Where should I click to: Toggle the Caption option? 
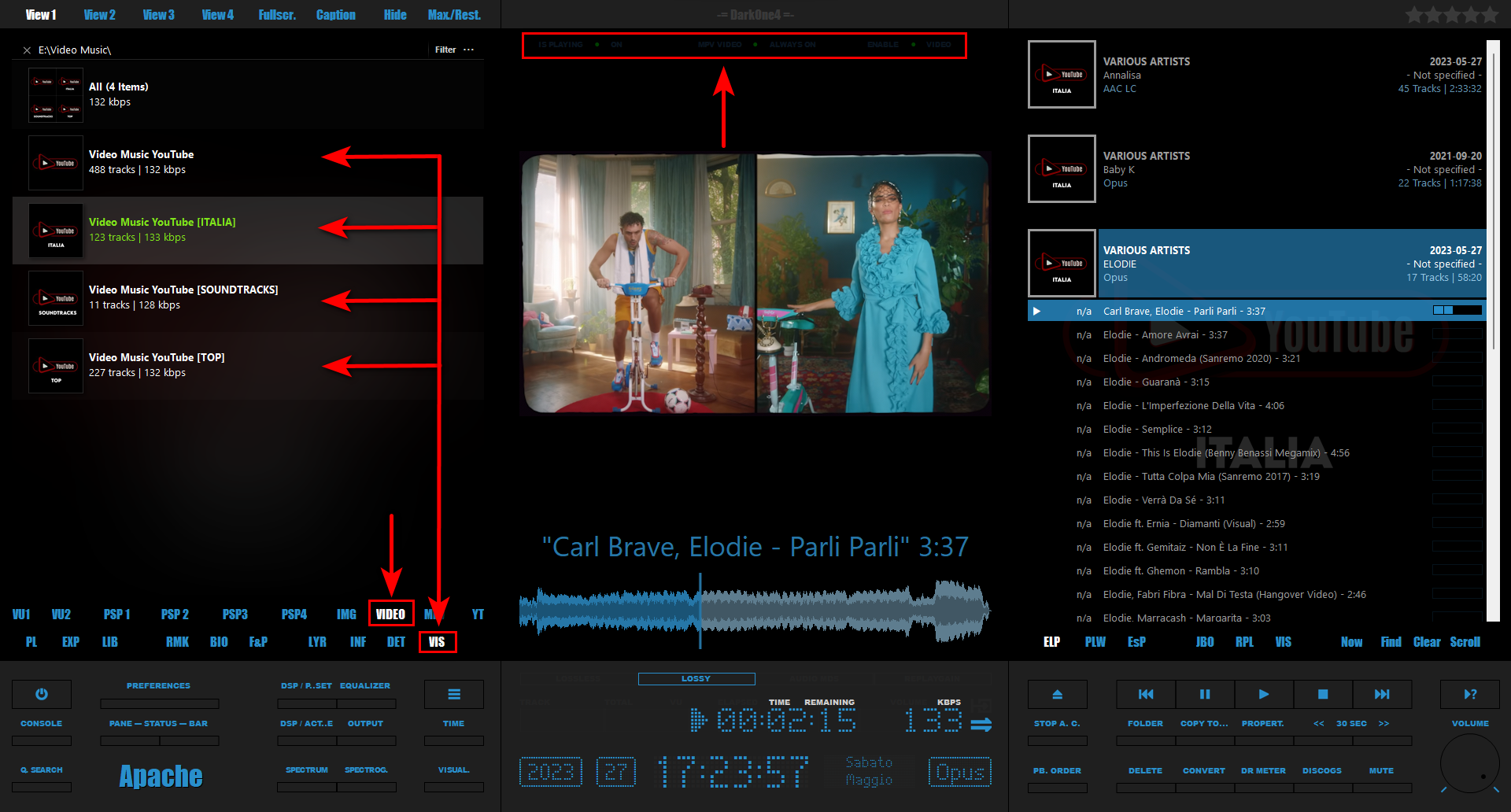coord(336,15)
